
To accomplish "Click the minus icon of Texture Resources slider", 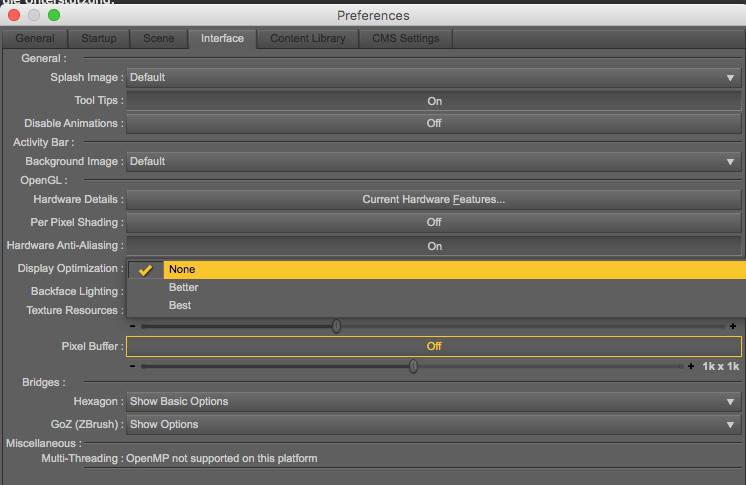I will pyautogui.click(x=133, y=326).
